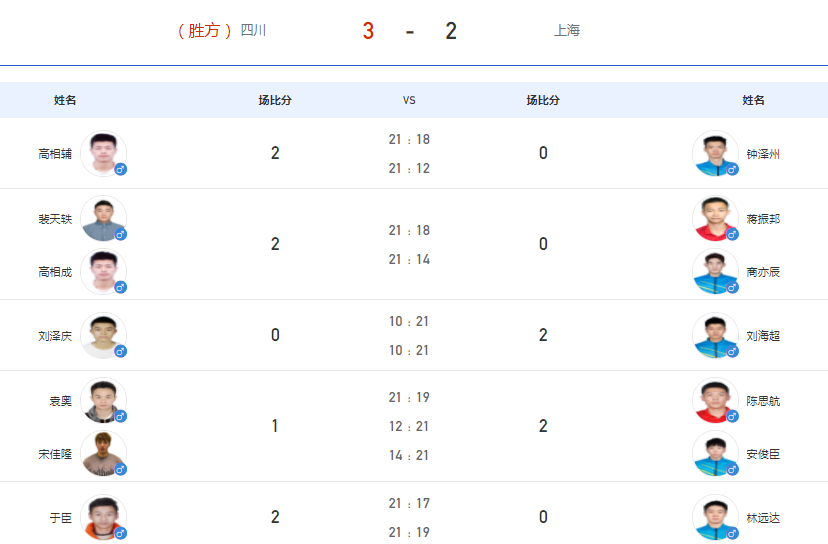Click the male gender icon on 钟泽州's avatar

tap(732, 170)
